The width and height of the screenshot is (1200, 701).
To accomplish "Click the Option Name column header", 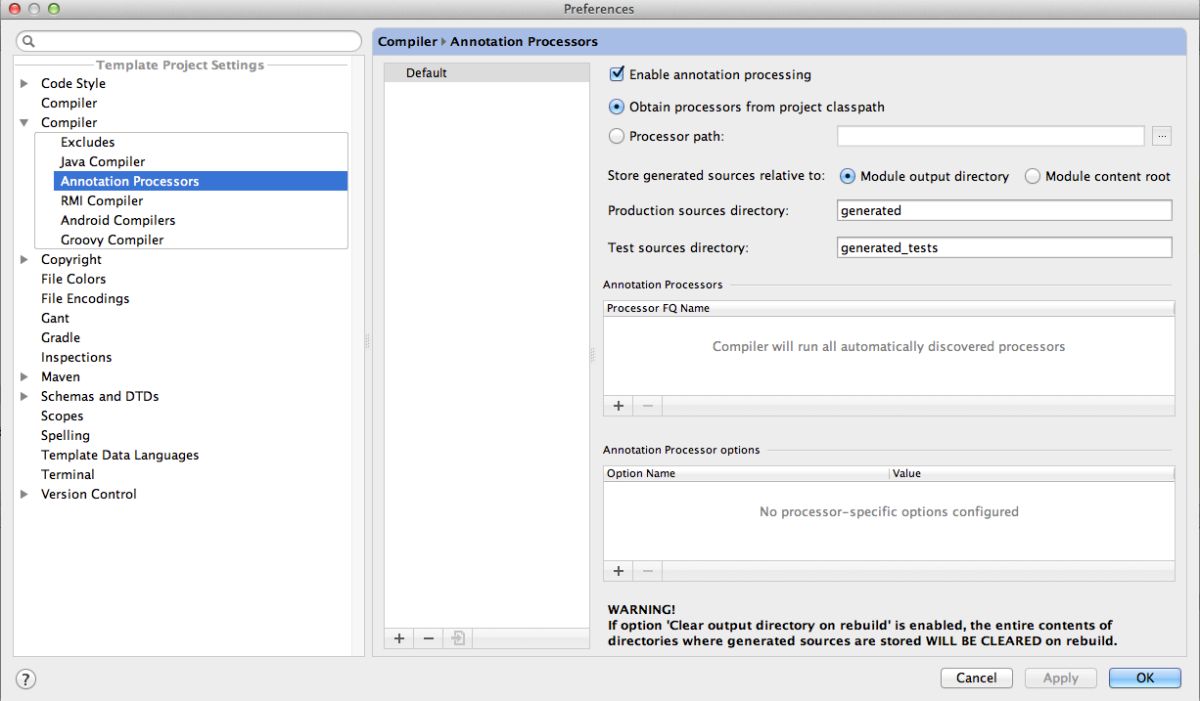I will tap(746, 473).
